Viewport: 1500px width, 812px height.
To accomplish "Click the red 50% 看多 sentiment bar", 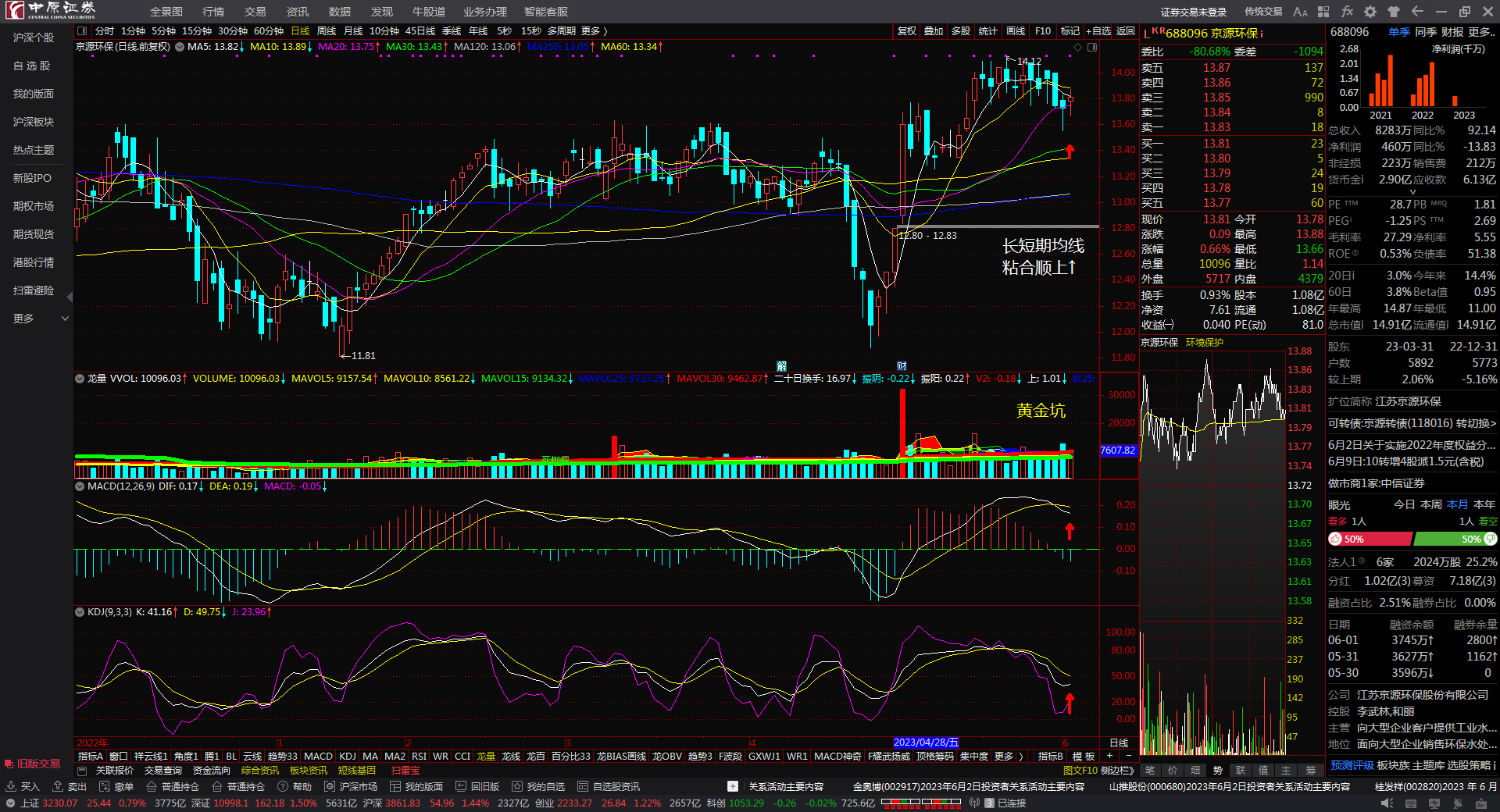I will [x=1370, y=539].
